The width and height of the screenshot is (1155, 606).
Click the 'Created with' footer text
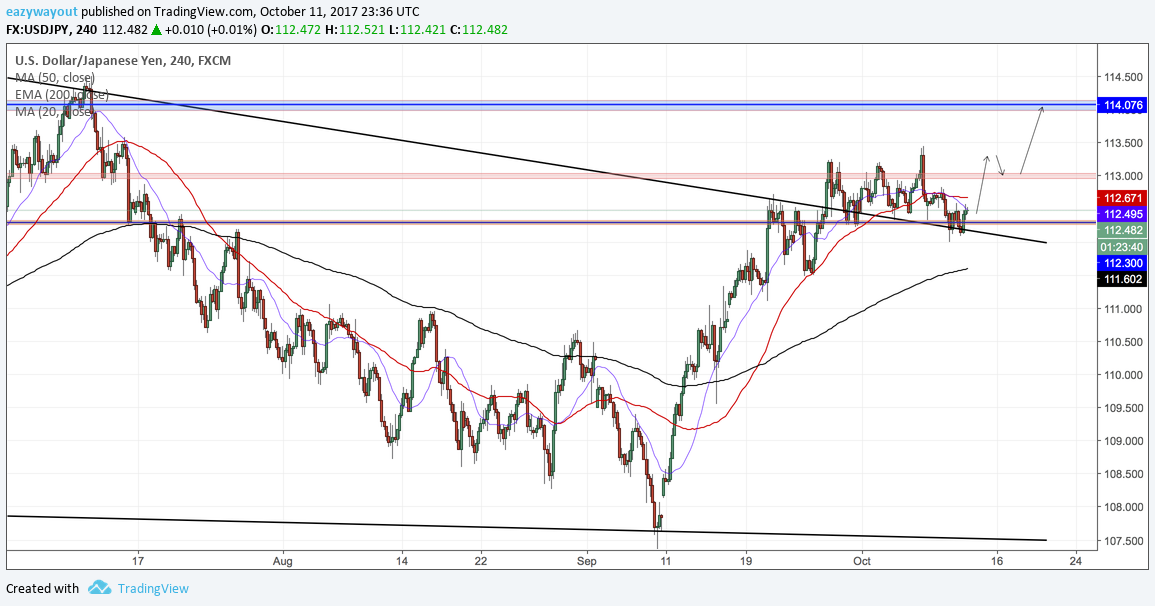click(42, 588)
